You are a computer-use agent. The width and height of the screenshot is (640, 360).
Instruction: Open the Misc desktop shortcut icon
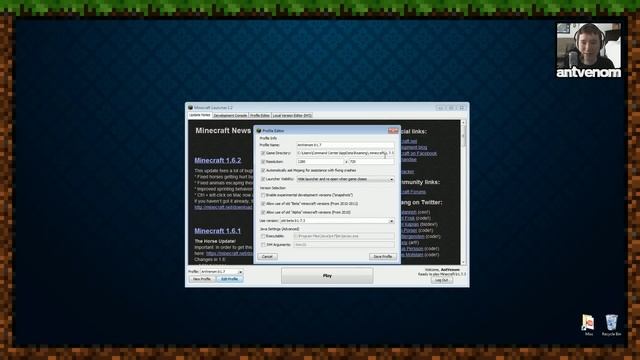pos(588,325)
